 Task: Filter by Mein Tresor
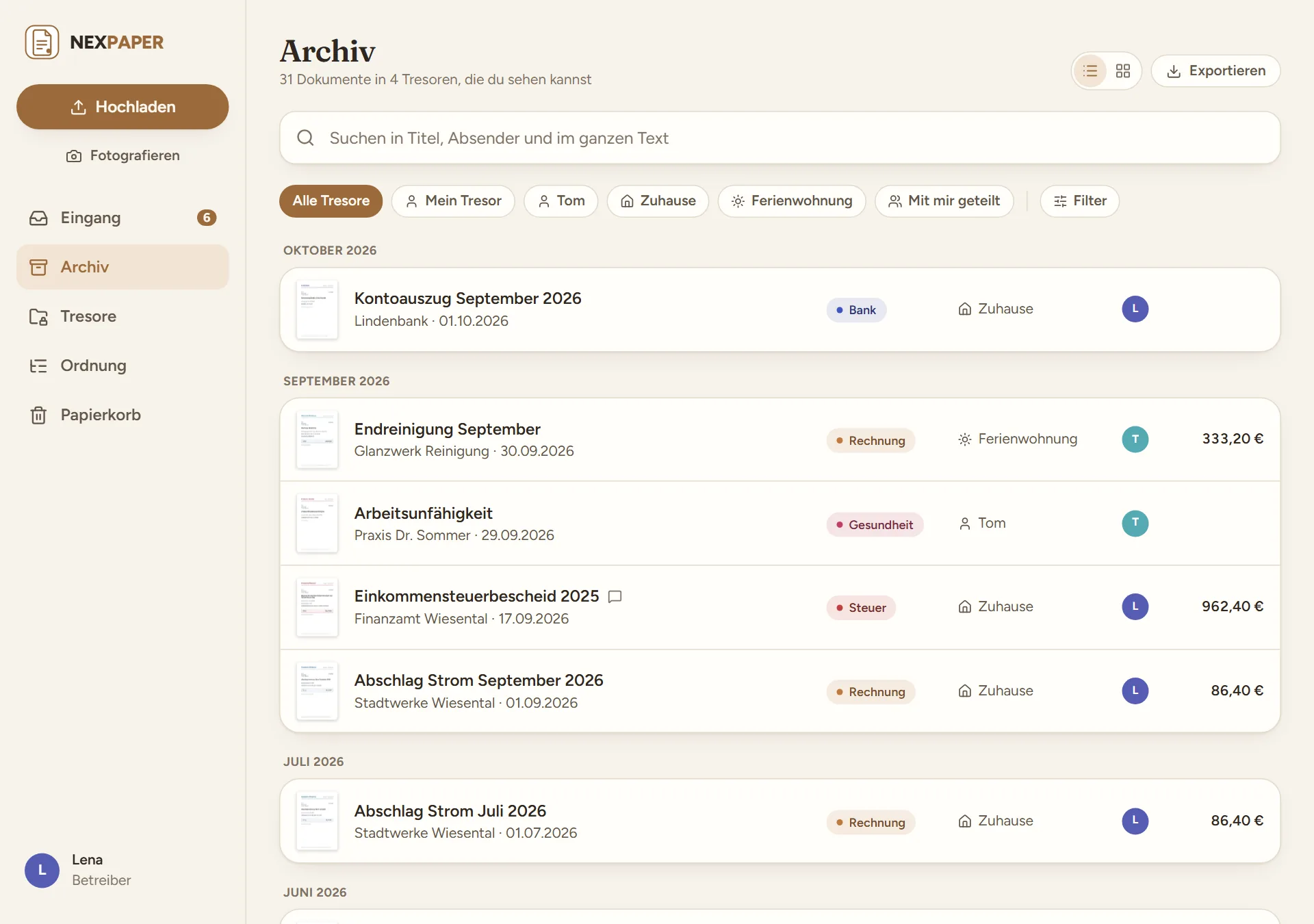point(453,201)
